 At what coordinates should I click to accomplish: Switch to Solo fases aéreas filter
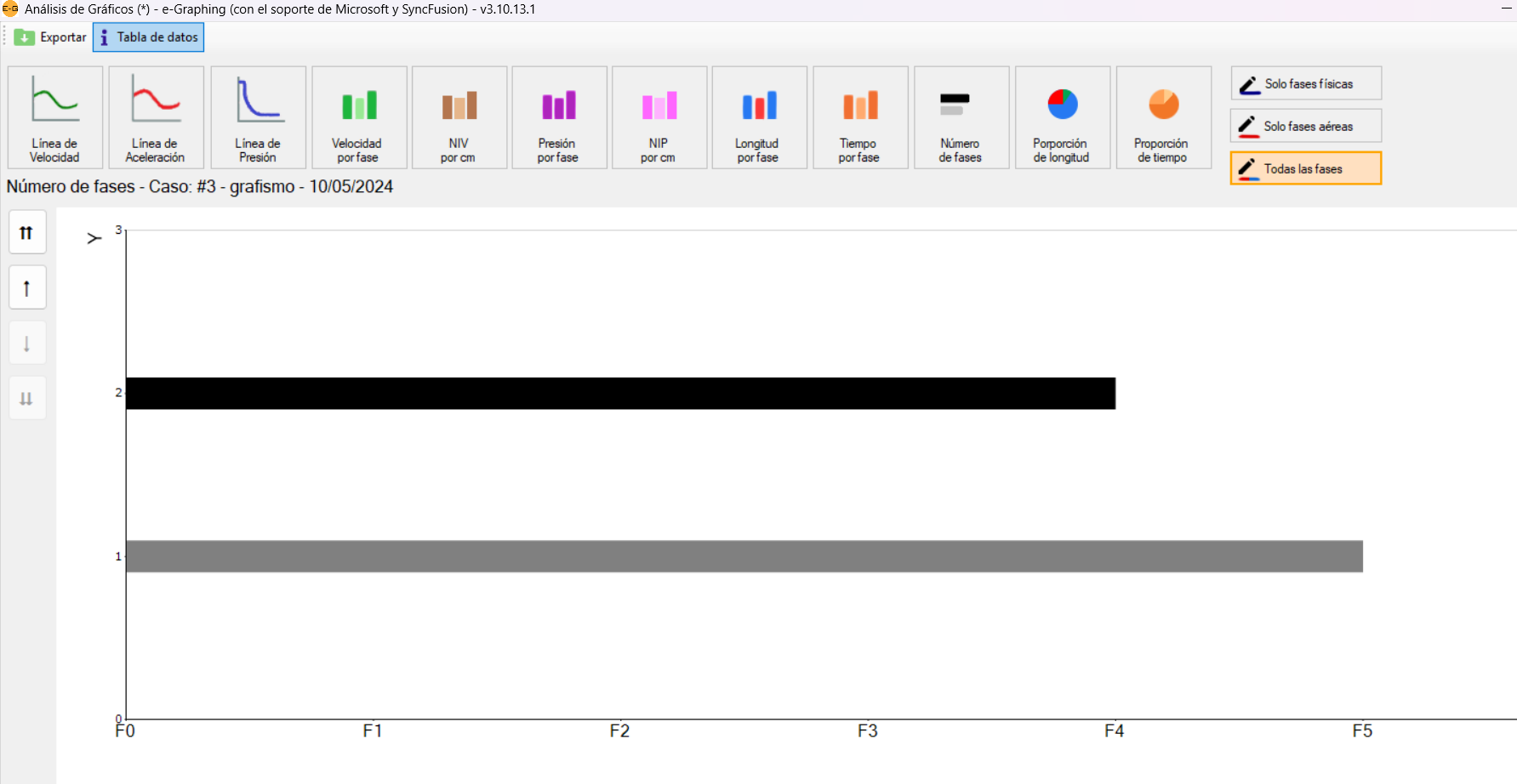[x=1305, y=126]
